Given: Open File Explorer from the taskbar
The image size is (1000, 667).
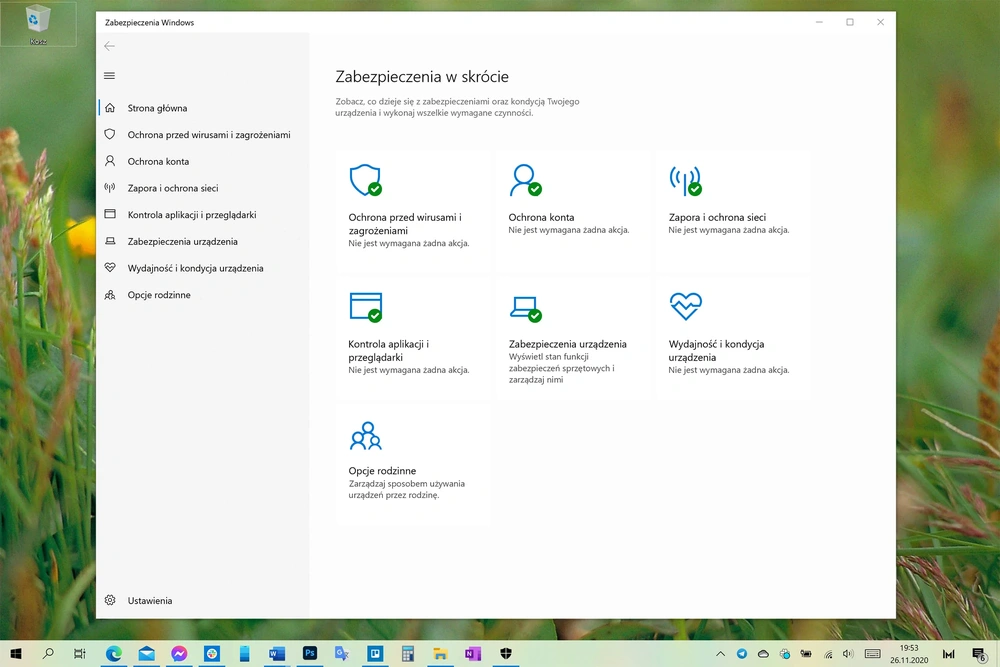Looking at the screenshot, I should pyautogui.click(x=440, y=654).
